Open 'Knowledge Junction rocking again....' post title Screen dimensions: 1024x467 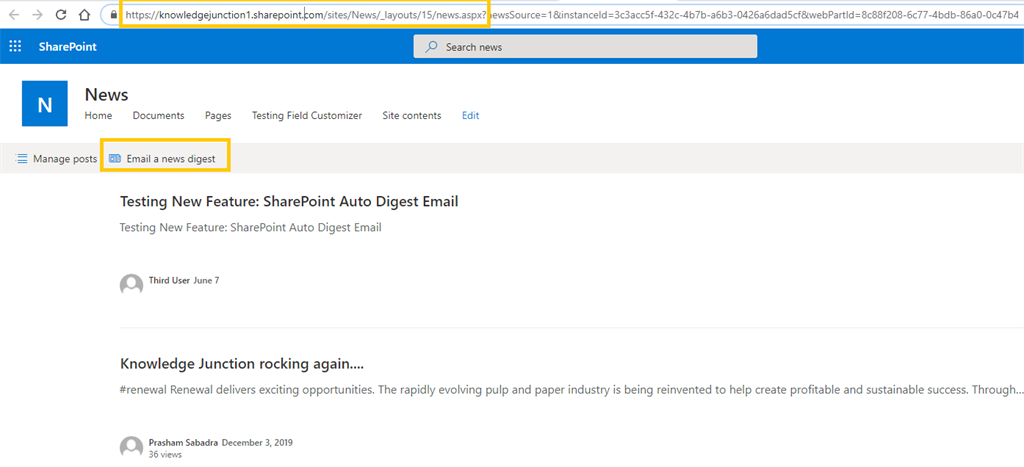click(242, 364)
